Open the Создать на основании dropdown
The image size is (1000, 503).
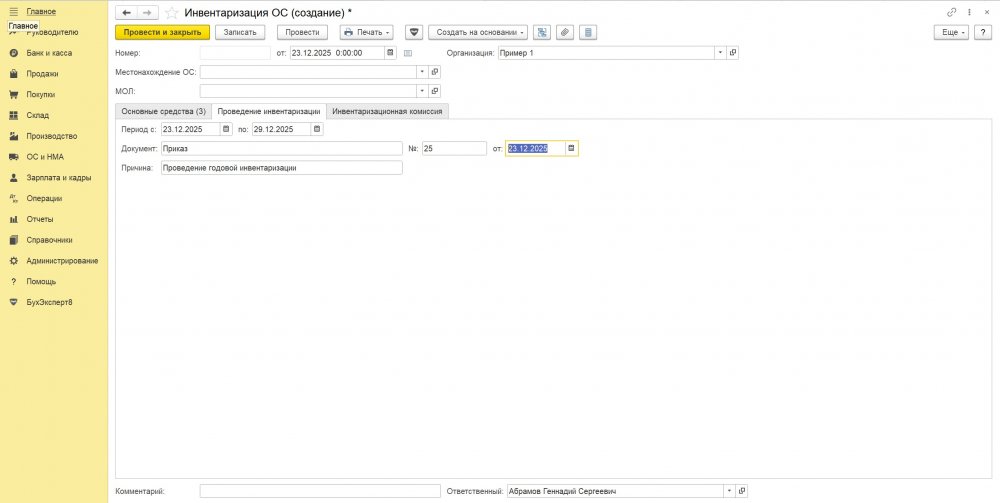477,32
